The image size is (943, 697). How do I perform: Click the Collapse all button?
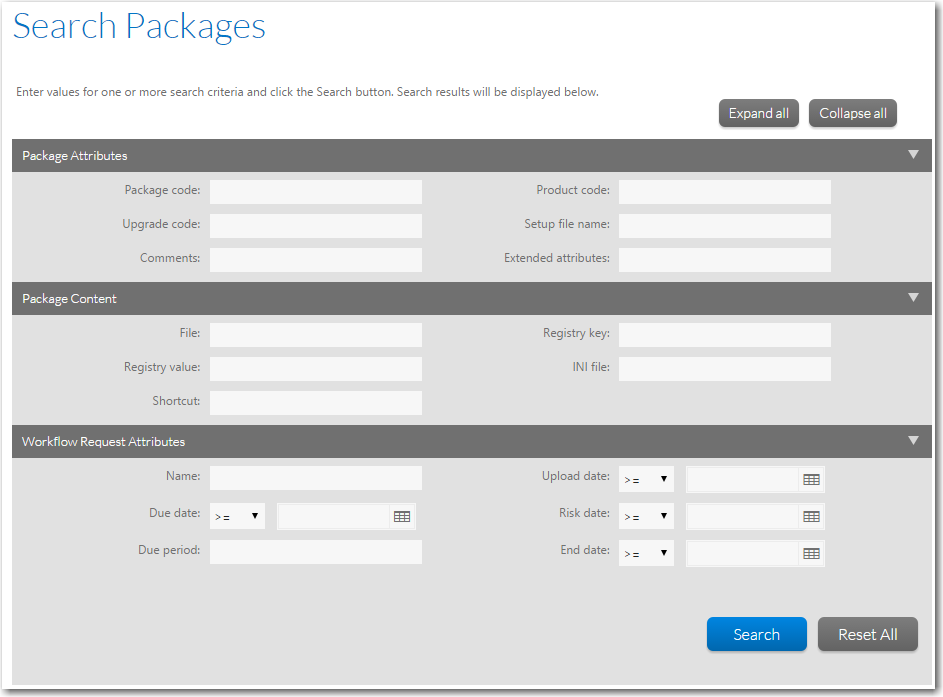pyautogui.click(x=852, y=113)
